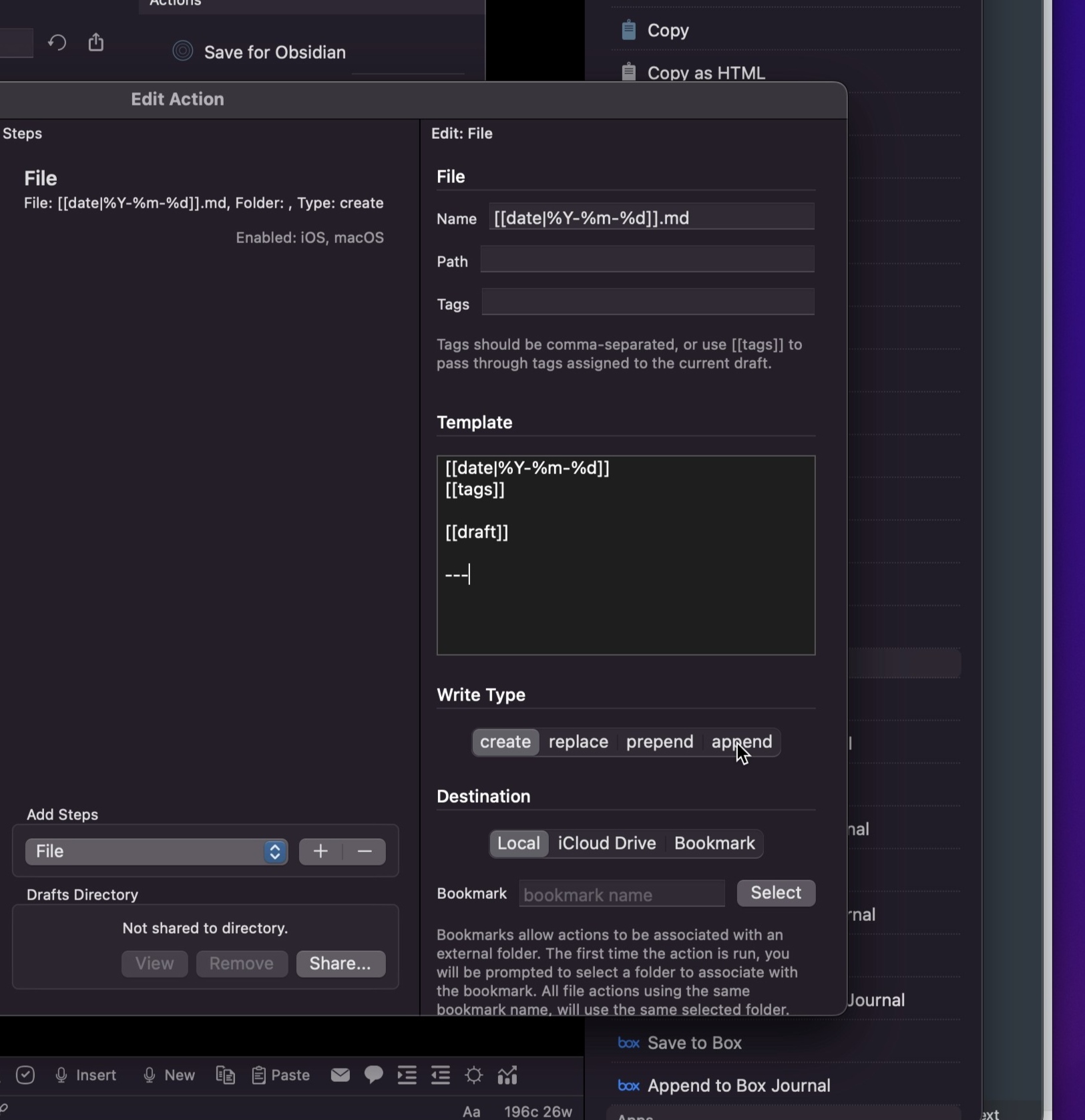Click the undo arrow icon in toolbar
The width and height of the screenshot is (1085, 1120).
[x=57, y=43]
